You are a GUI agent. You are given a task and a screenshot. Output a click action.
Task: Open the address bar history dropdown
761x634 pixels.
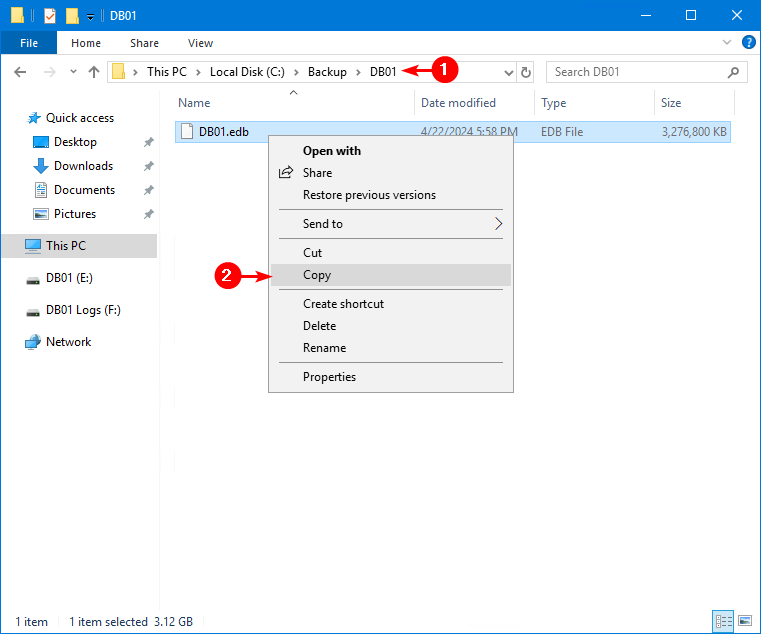pos(508,72)
